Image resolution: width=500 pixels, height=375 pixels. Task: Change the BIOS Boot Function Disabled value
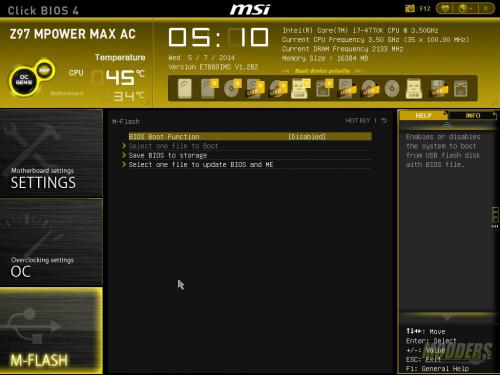(x=307, y=137)
